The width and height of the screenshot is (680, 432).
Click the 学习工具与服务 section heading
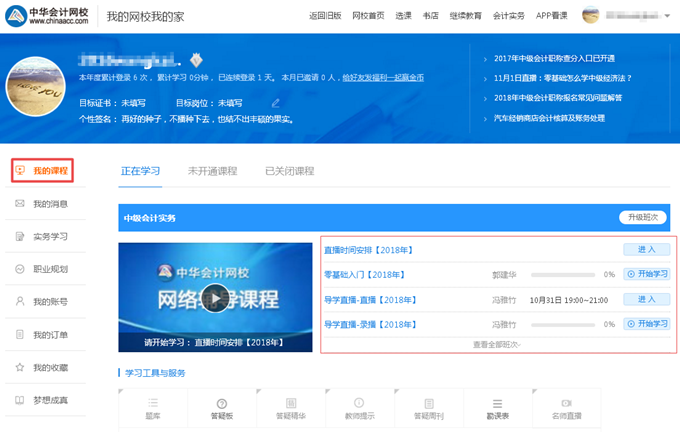pos(155,373)
